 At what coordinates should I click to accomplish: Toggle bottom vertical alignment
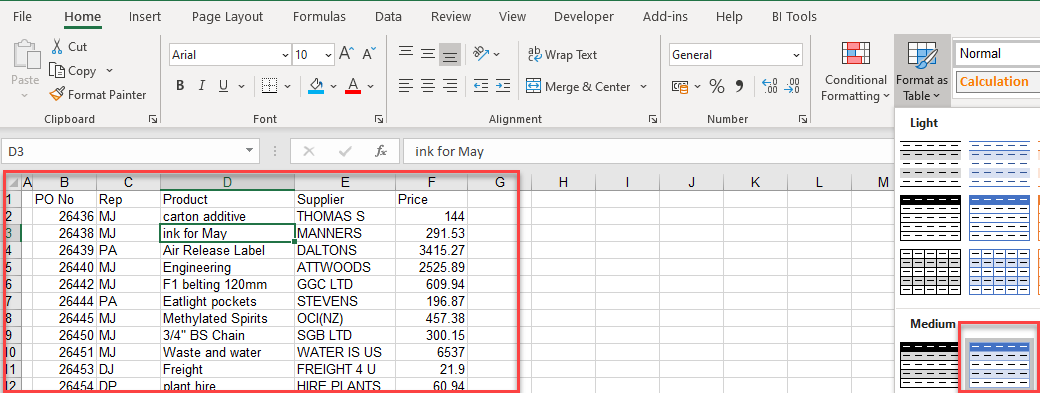pyautogui.click(x=450, y=54)
